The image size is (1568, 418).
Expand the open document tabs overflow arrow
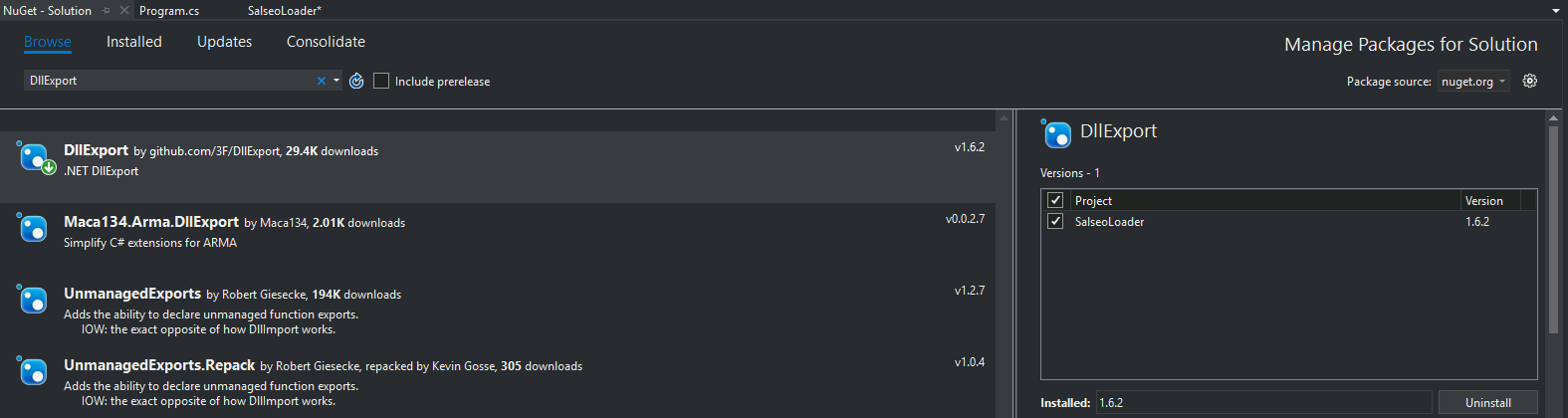pos(1556,11)
